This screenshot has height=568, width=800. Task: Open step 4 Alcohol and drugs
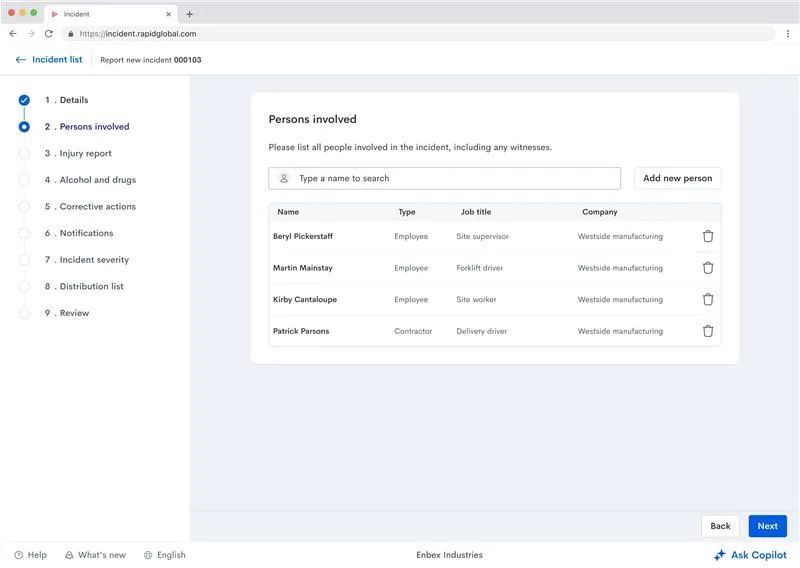(x=90, y=180)
